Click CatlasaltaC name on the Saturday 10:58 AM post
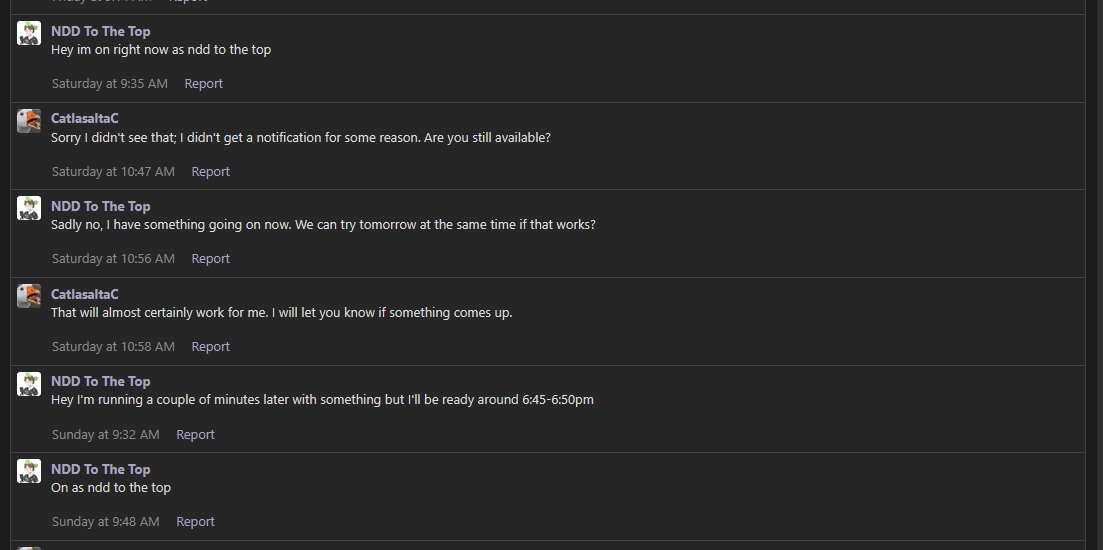1103x550 pixels. coord(85,294)
